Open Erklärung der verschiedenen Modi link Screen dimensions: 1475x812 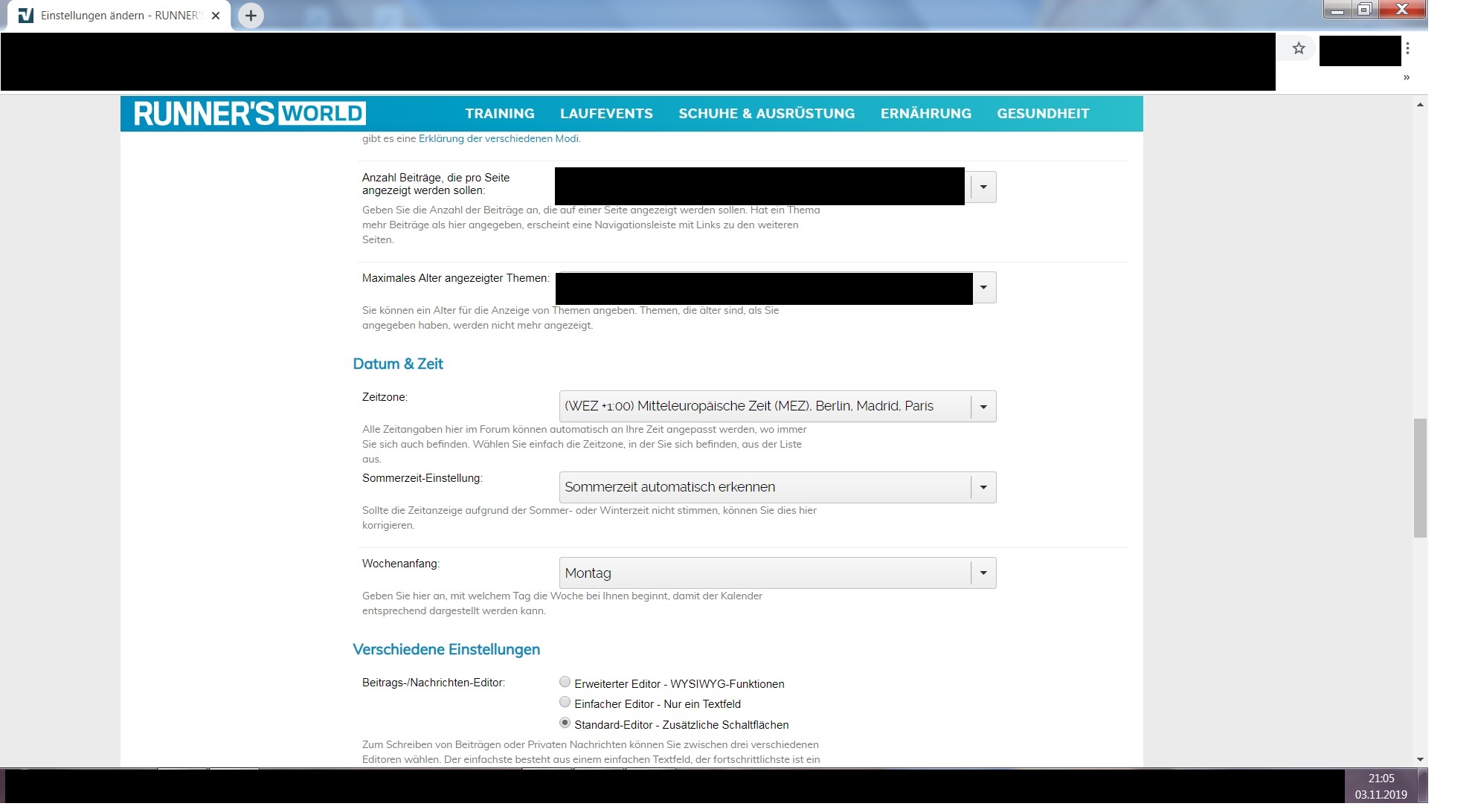(498, 139)
